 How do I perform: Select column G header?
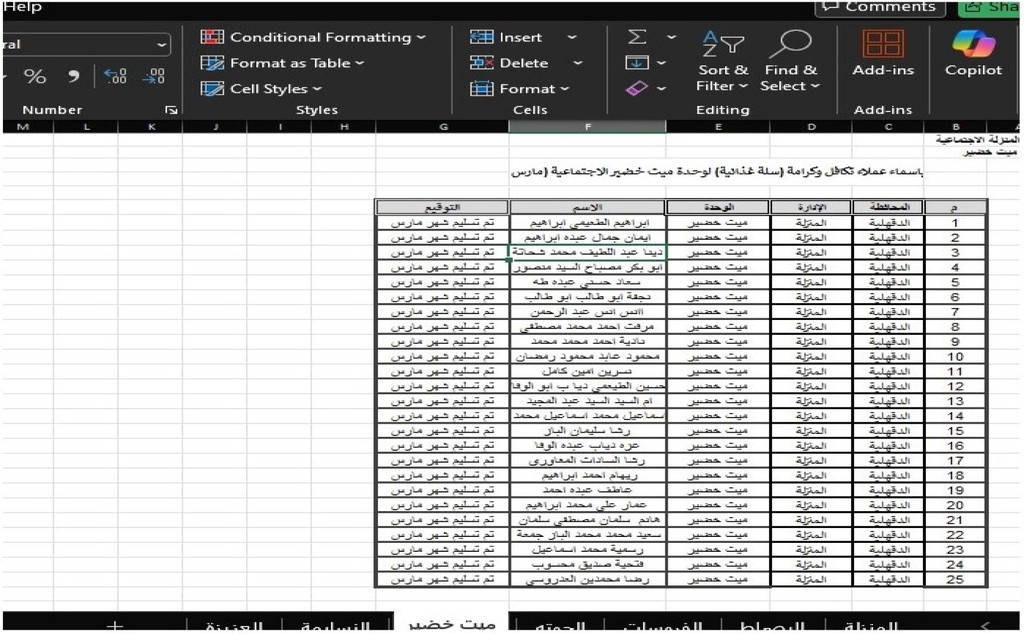pos(443,127)
